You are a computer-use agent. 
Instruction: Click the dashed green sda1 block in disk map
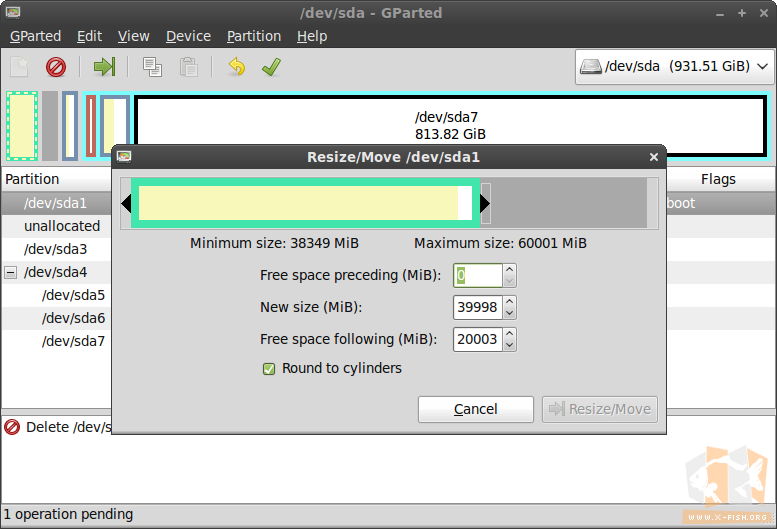22,126
